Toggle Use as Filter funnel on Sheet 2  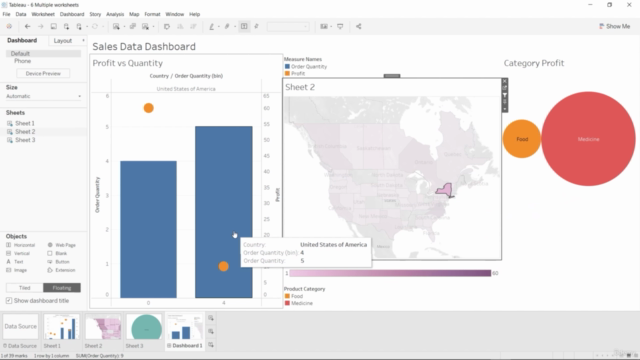pyautogui.click(x=505, y=95)
